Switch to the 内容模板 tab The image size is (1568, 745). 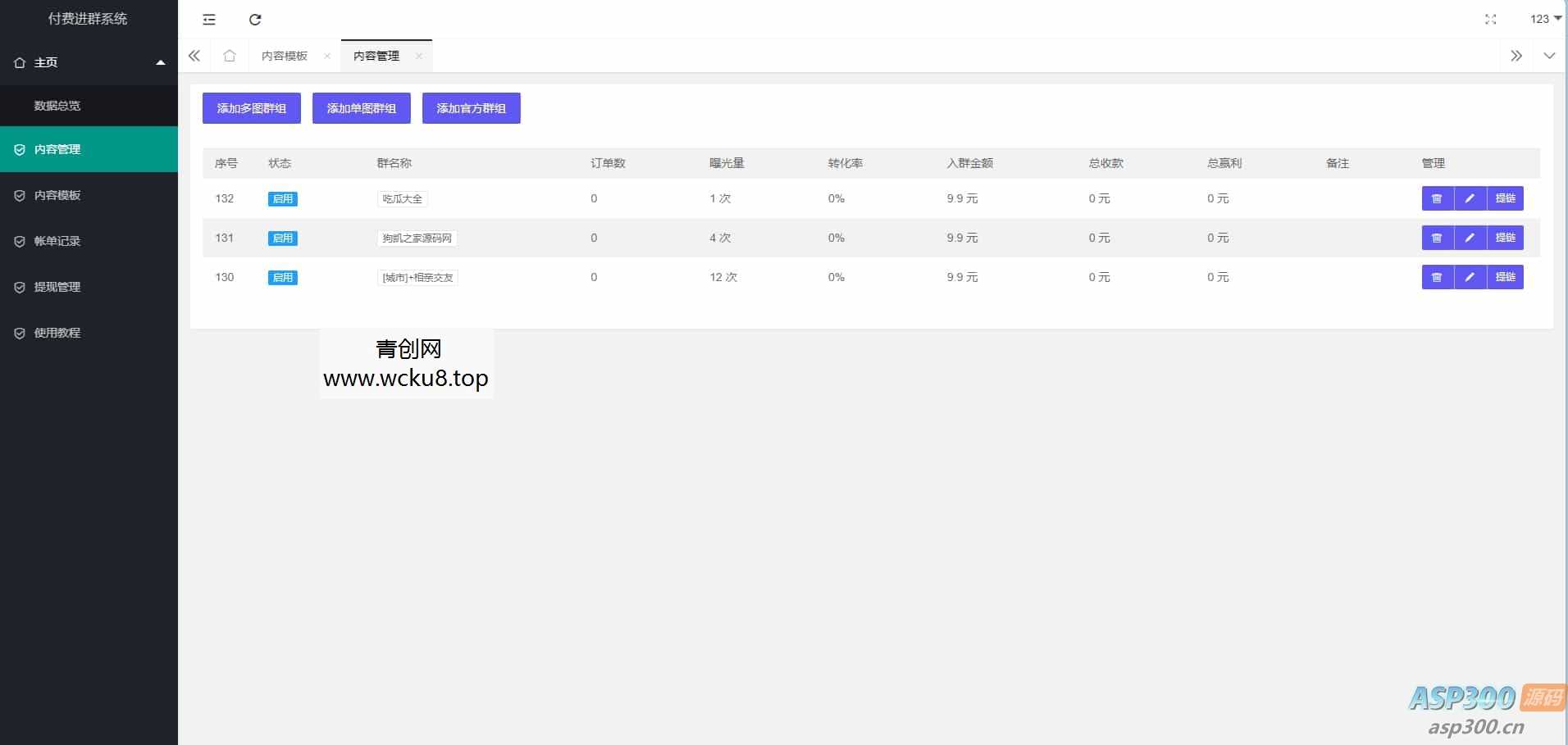[x=285, y=56]
